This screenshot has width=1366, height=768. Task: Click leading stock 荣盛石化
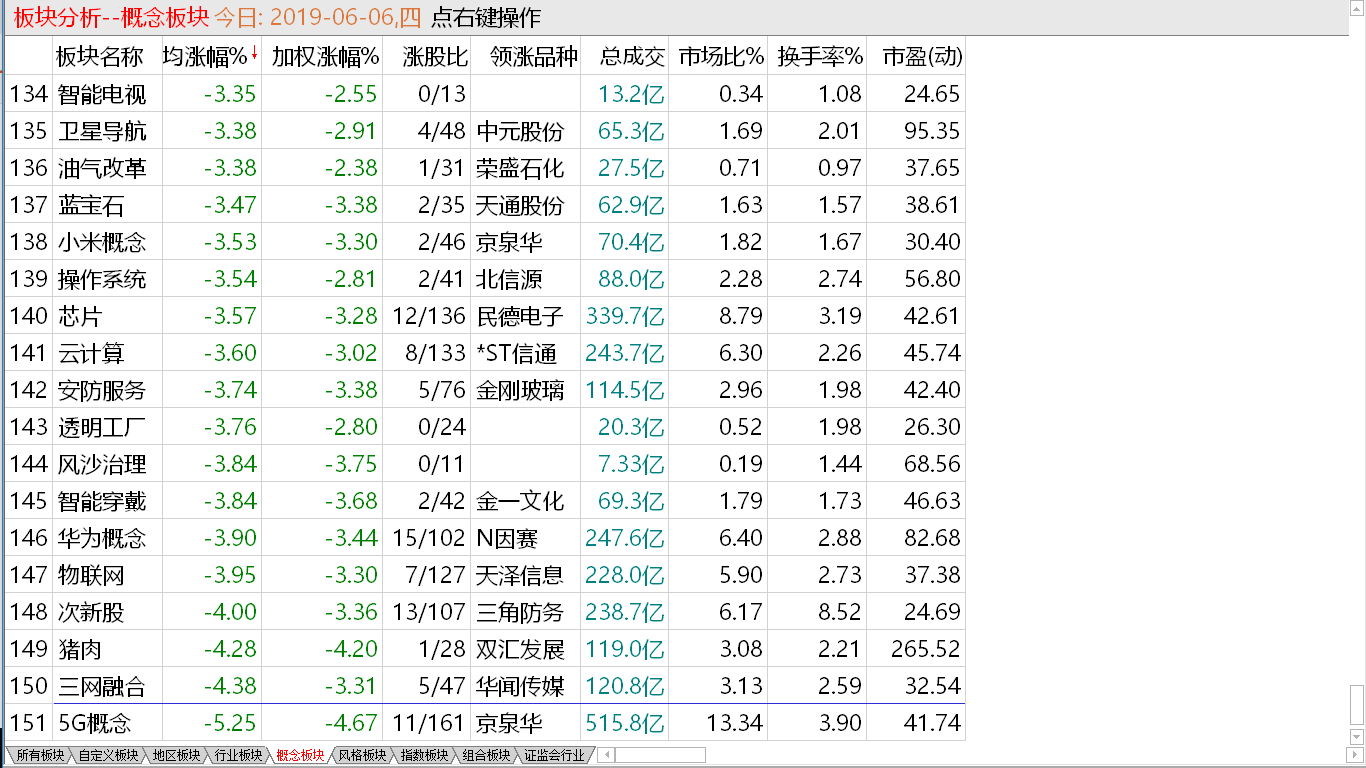pos(520,168)
